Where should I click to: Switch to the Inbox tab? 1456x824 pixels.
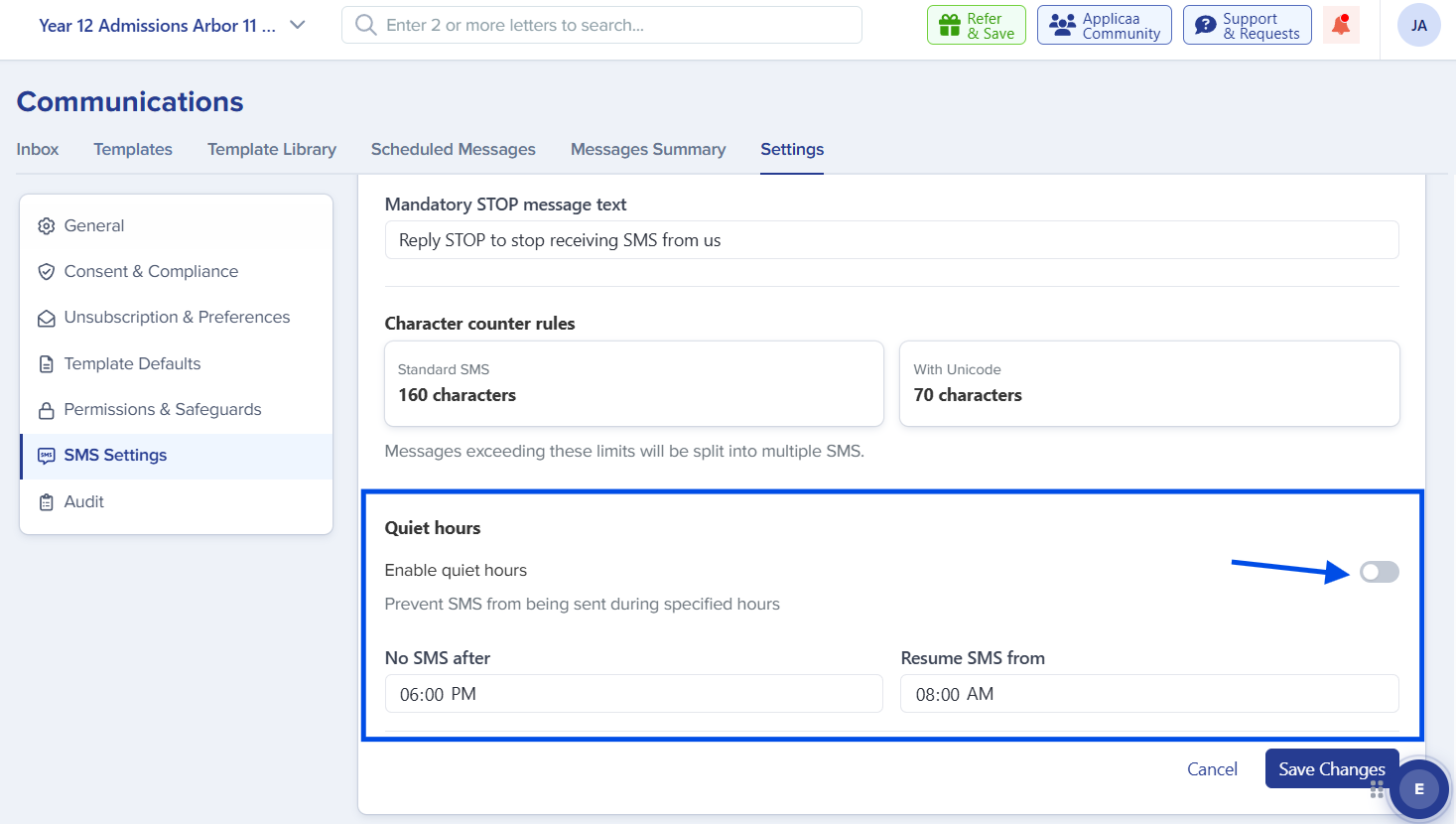38,149
